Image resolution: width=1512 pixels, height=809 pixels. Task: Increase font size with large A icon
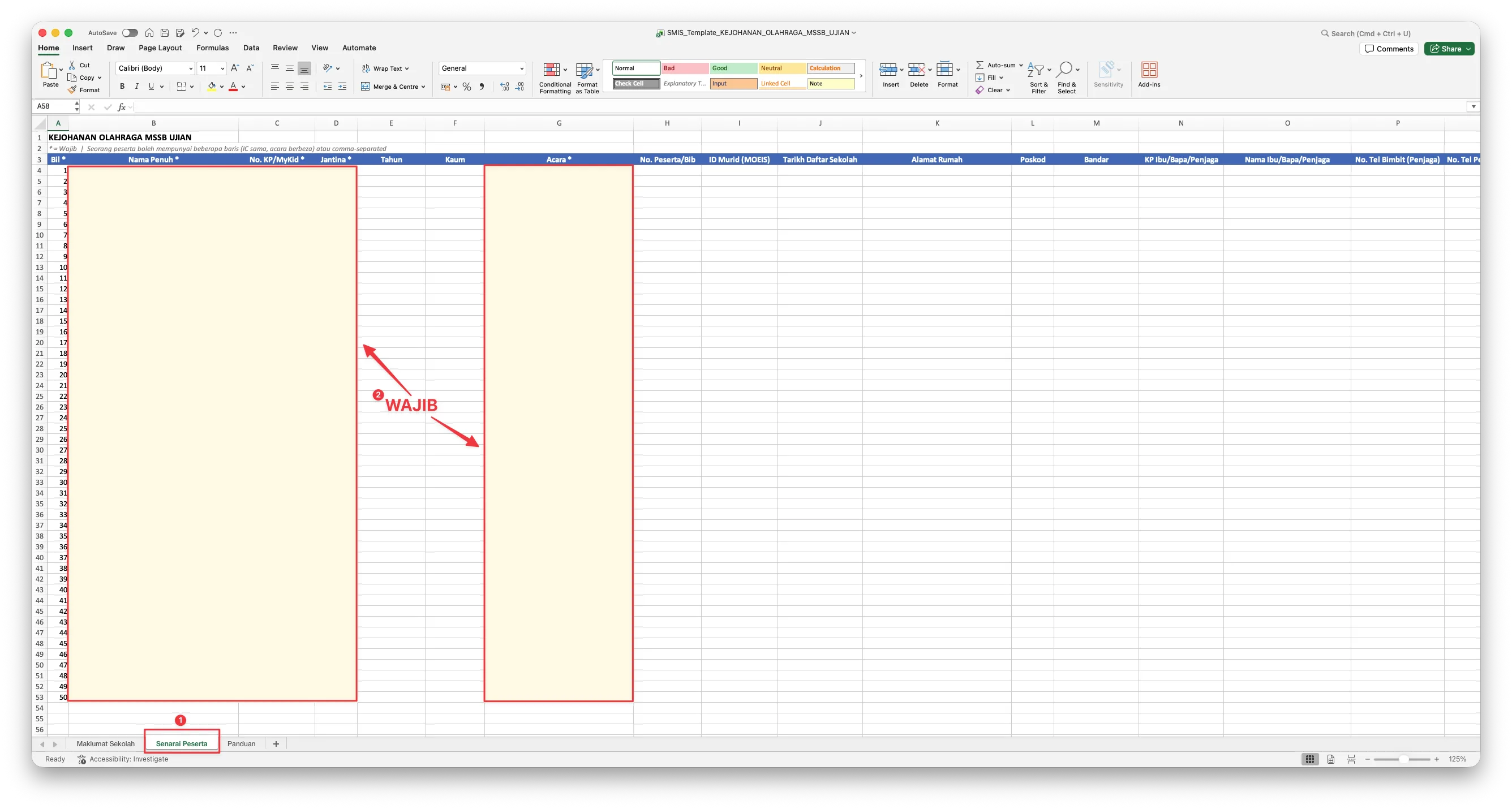tap(235, 68)
